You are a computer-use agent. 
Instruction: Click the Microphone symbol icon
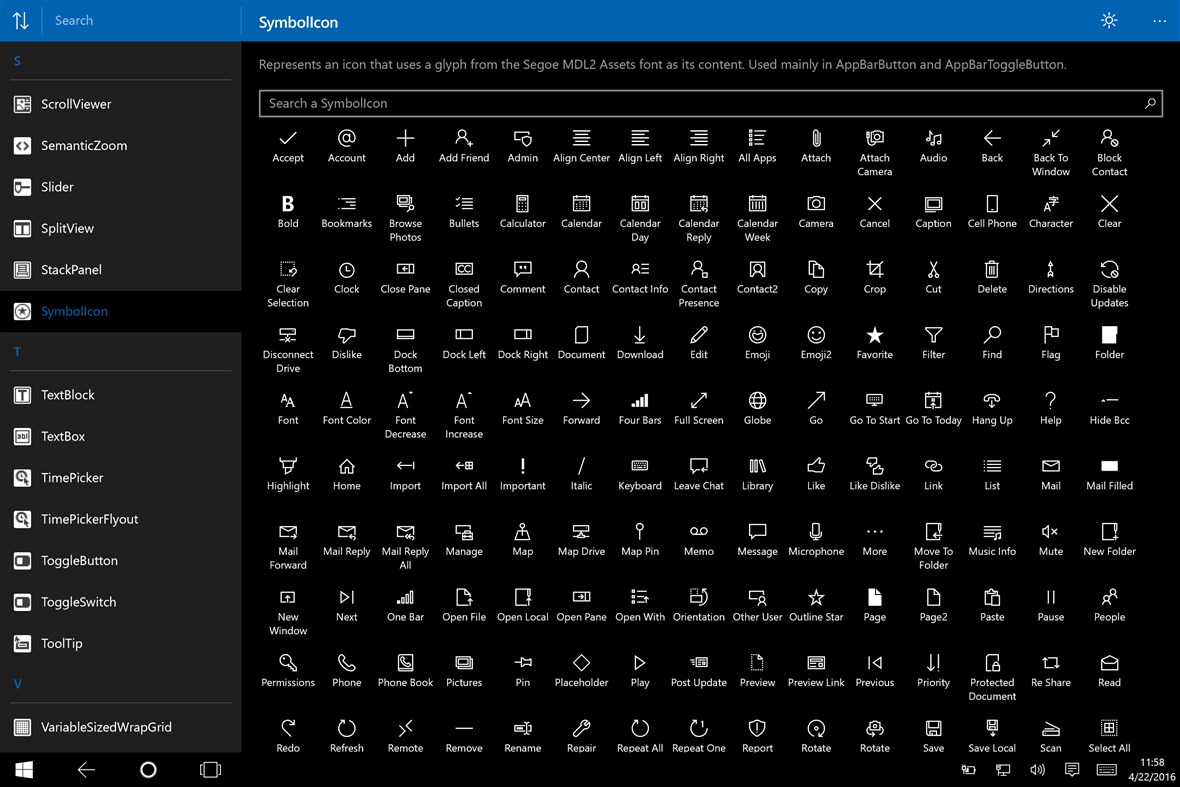pyautogui.click(x=816, y=530)
